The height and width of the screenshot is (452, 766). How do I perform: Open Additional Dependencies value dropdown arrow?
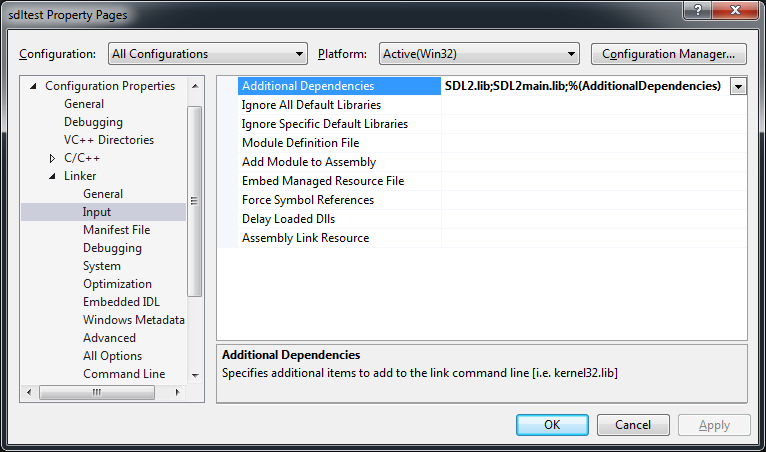tap(738, 87)
